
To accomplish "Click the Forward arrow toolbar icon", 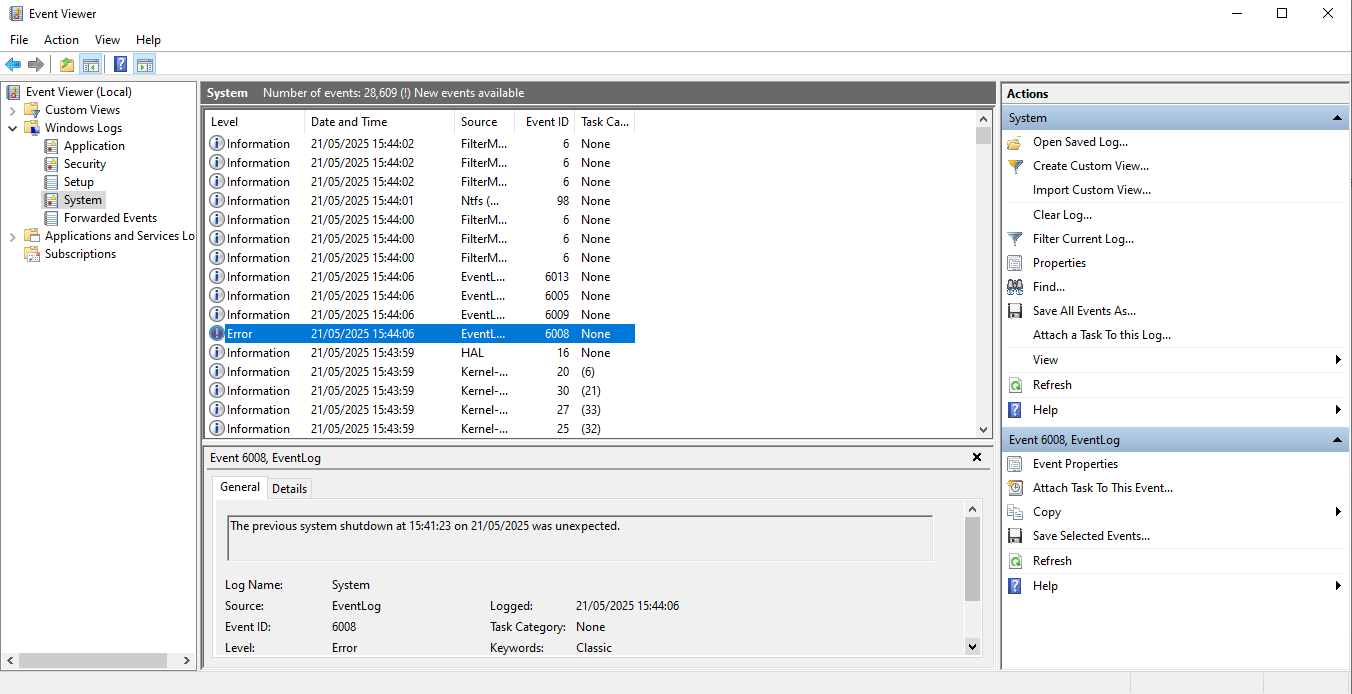I will pos(36,65).
